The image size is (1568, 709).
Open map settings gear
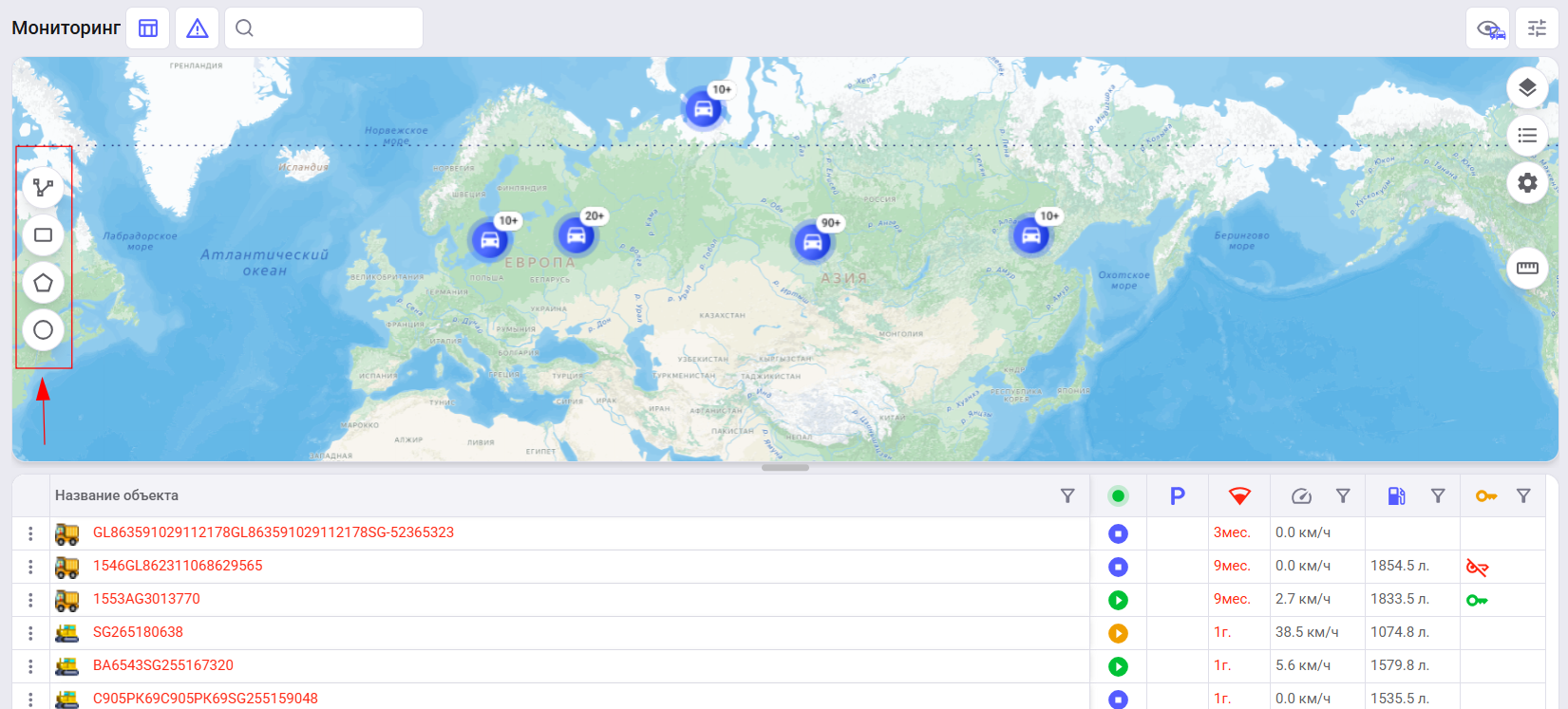(1527, 182)
